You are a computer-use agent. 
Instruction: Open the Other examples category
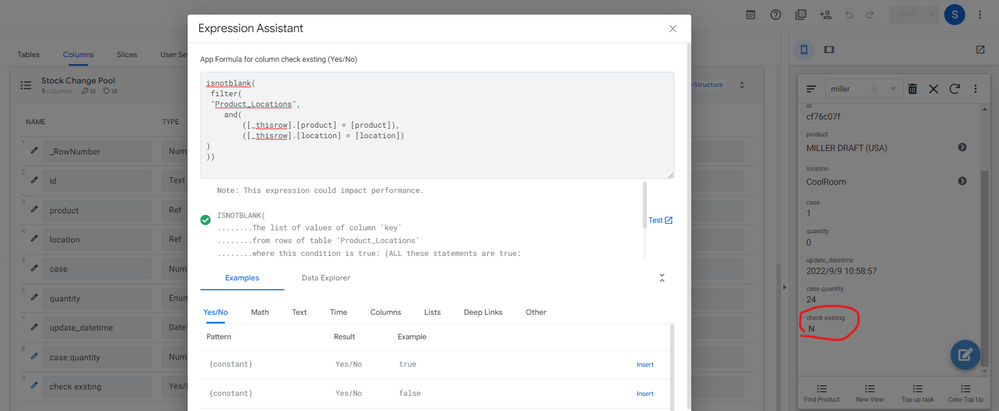536,312
